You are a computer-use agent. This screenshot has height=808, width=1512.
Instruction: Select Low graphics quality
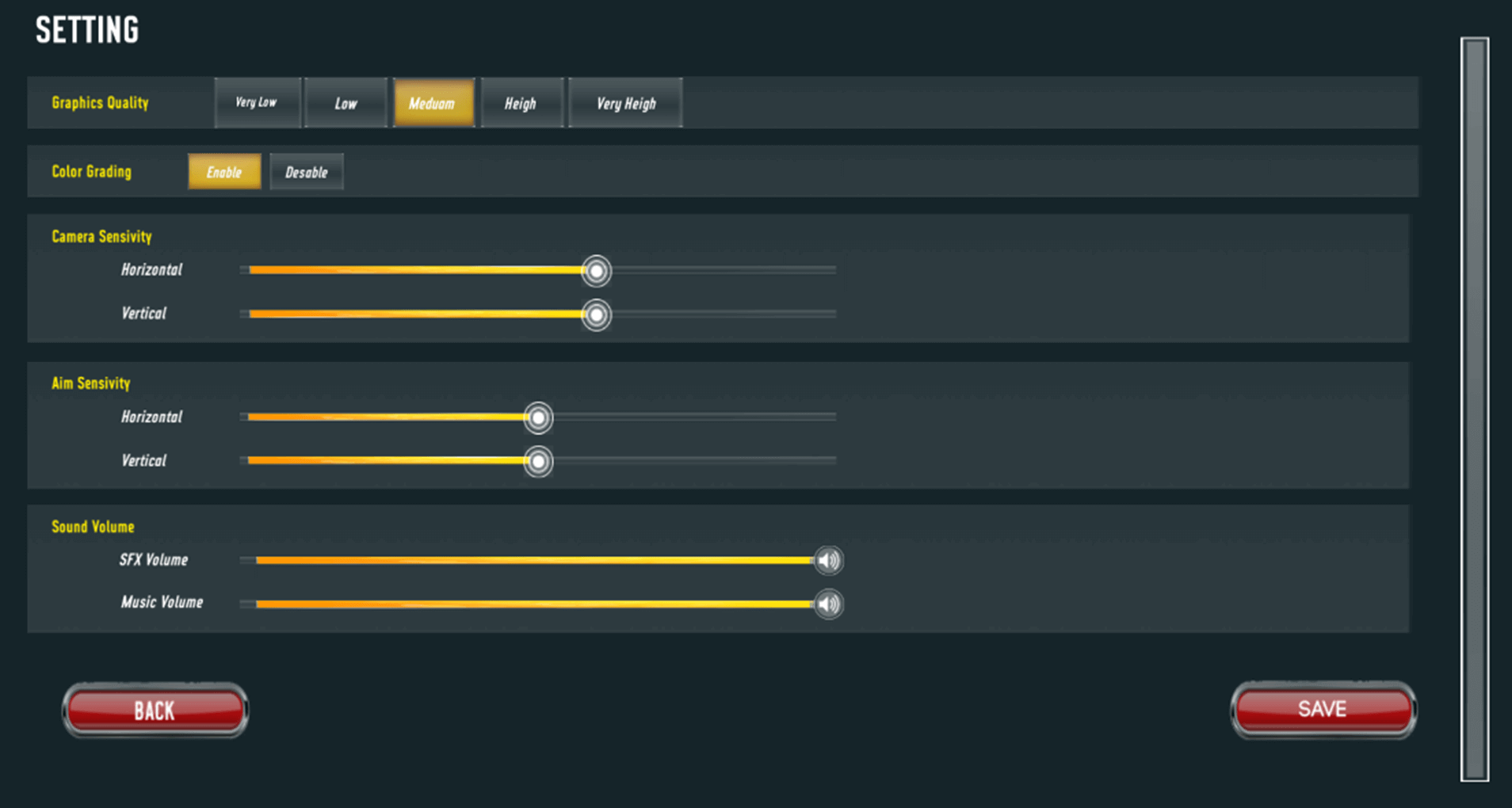pos(346,103)
